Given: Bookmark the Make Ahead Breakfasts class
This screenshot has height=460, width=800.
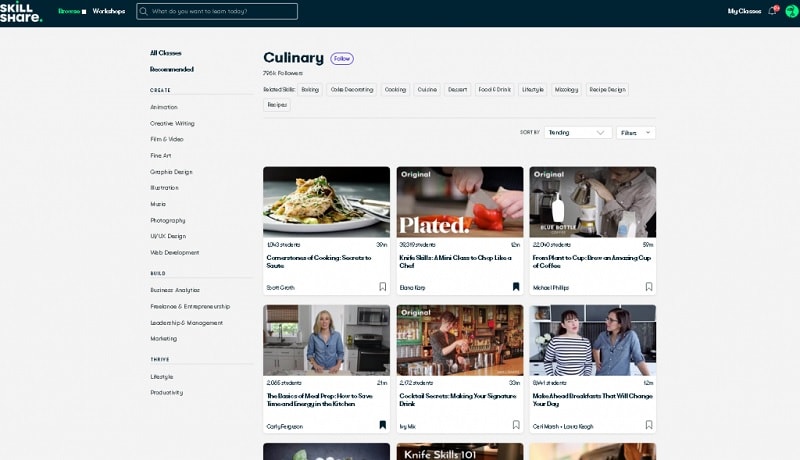Looking at the screenshot, I should [649, 425].
